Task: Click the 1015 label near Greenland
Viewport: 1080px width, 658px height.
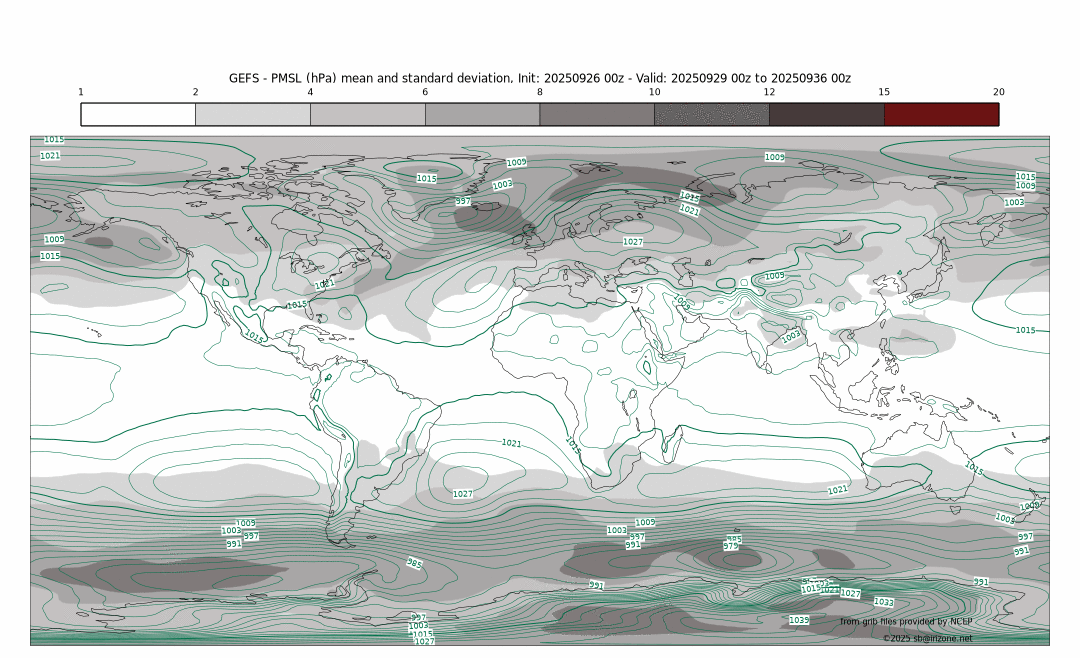Action: coord(426,178)
